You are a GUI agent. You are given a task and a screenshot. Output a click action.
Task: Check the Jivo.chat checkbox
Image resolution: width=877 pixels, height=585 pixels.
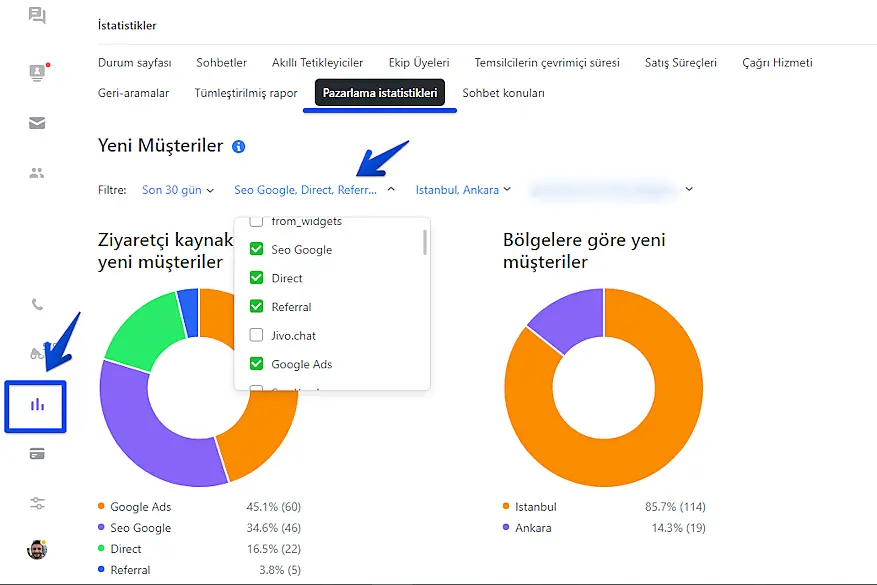coord(256,336)
